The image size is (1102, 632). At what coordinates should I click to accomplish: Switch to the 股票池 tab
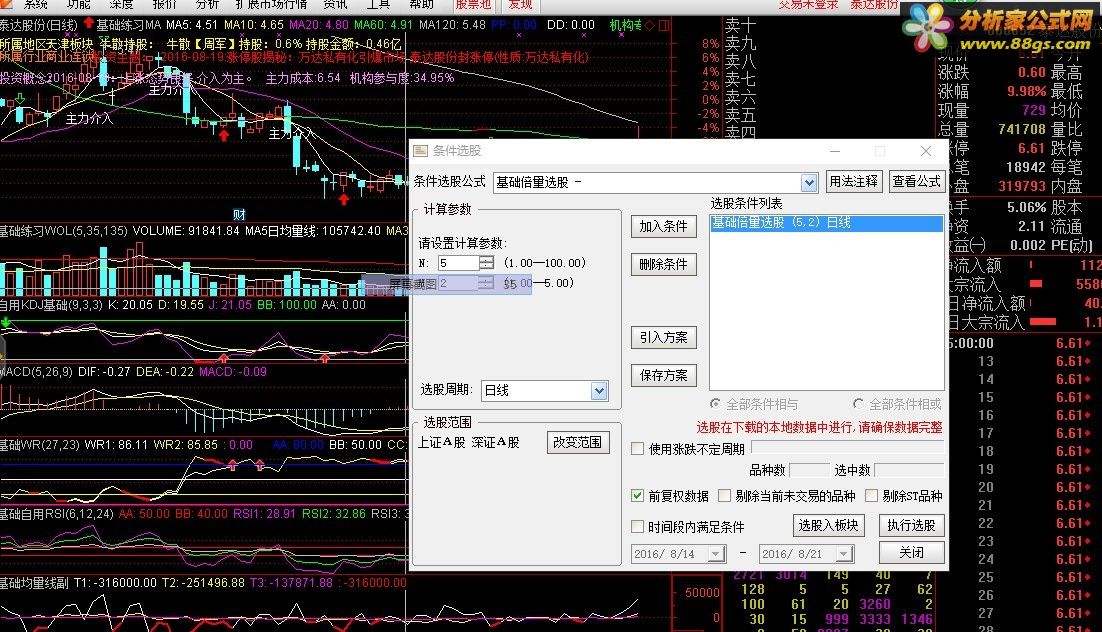pyautogui.click(x=472, y=5)
